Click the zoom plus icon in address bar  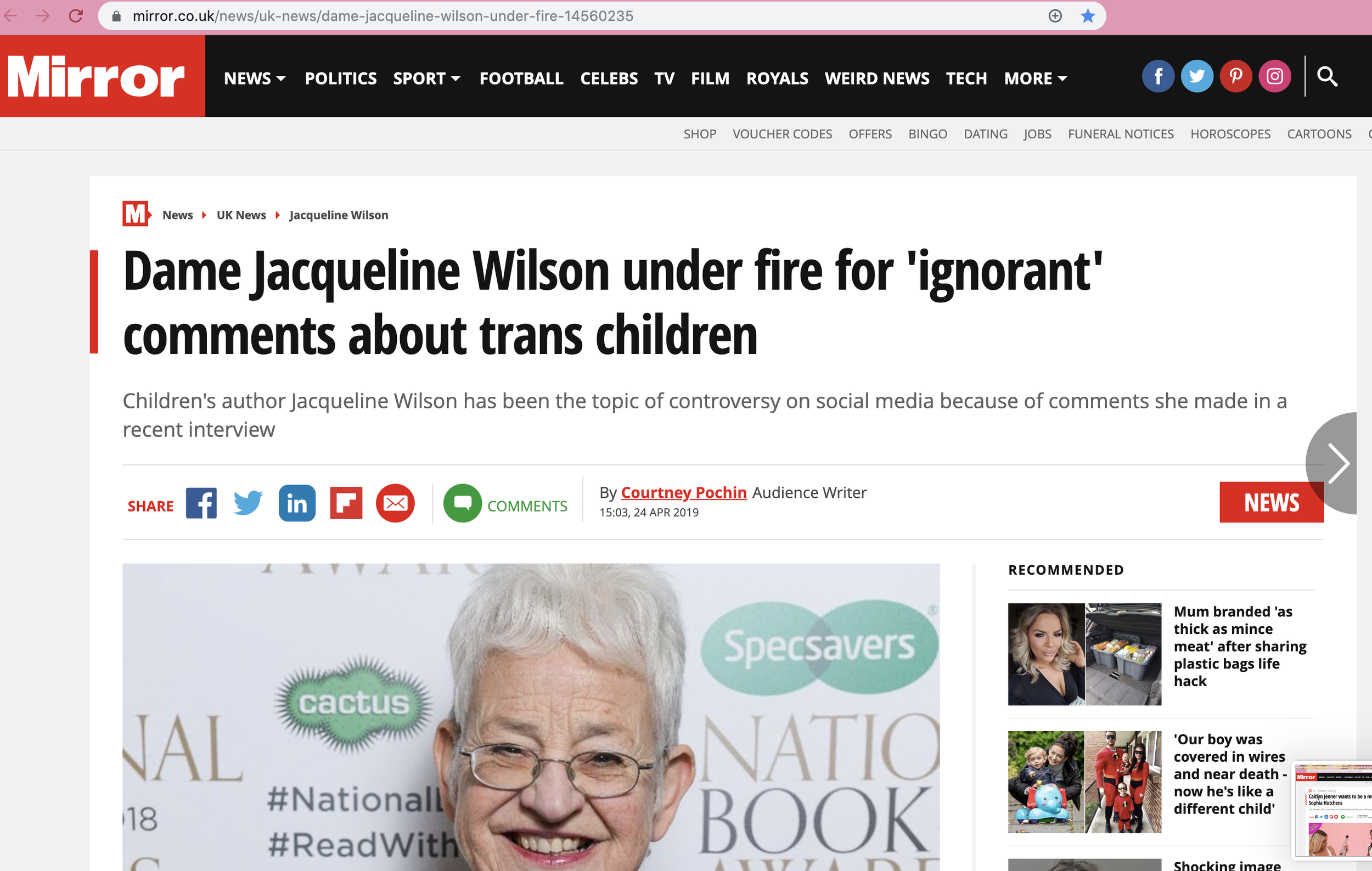click(1055, 16)
